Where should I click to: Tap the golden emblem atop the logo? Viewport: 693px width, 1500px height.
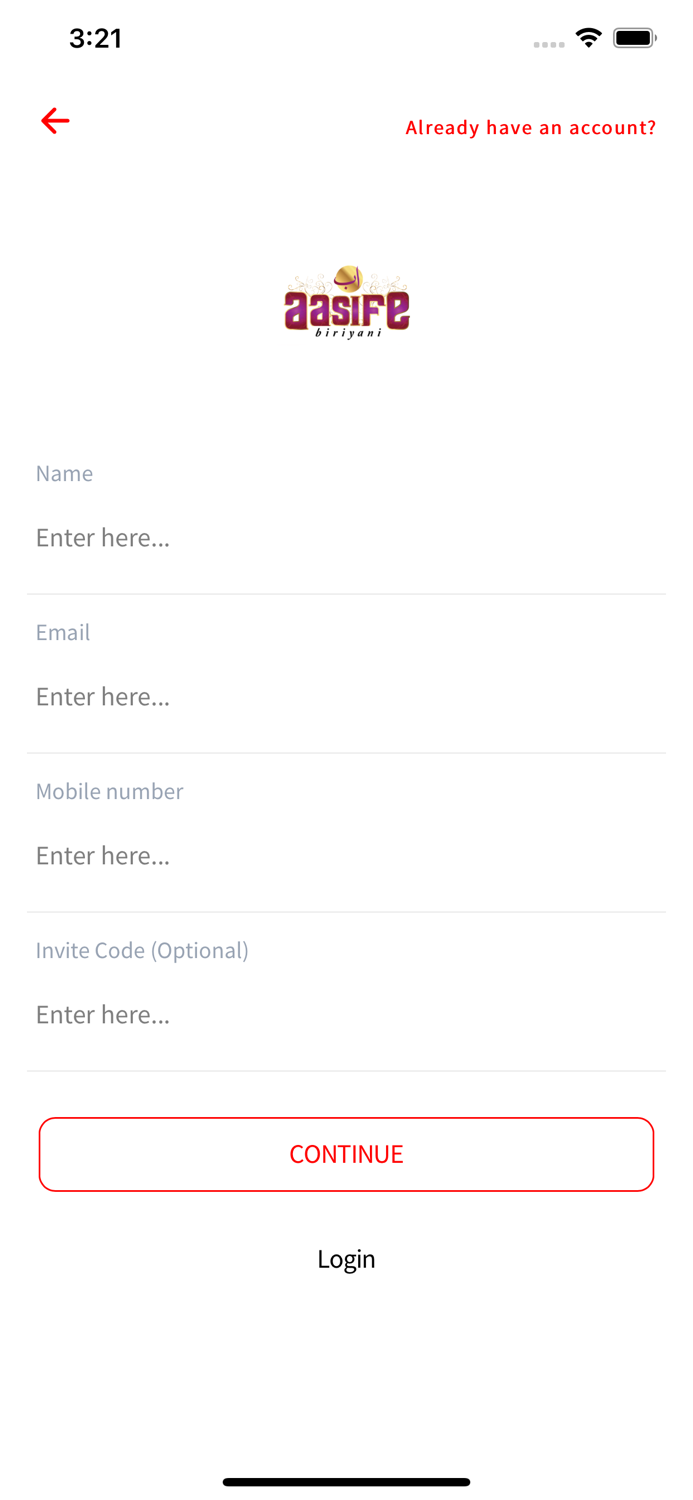[x=348, y=277]
